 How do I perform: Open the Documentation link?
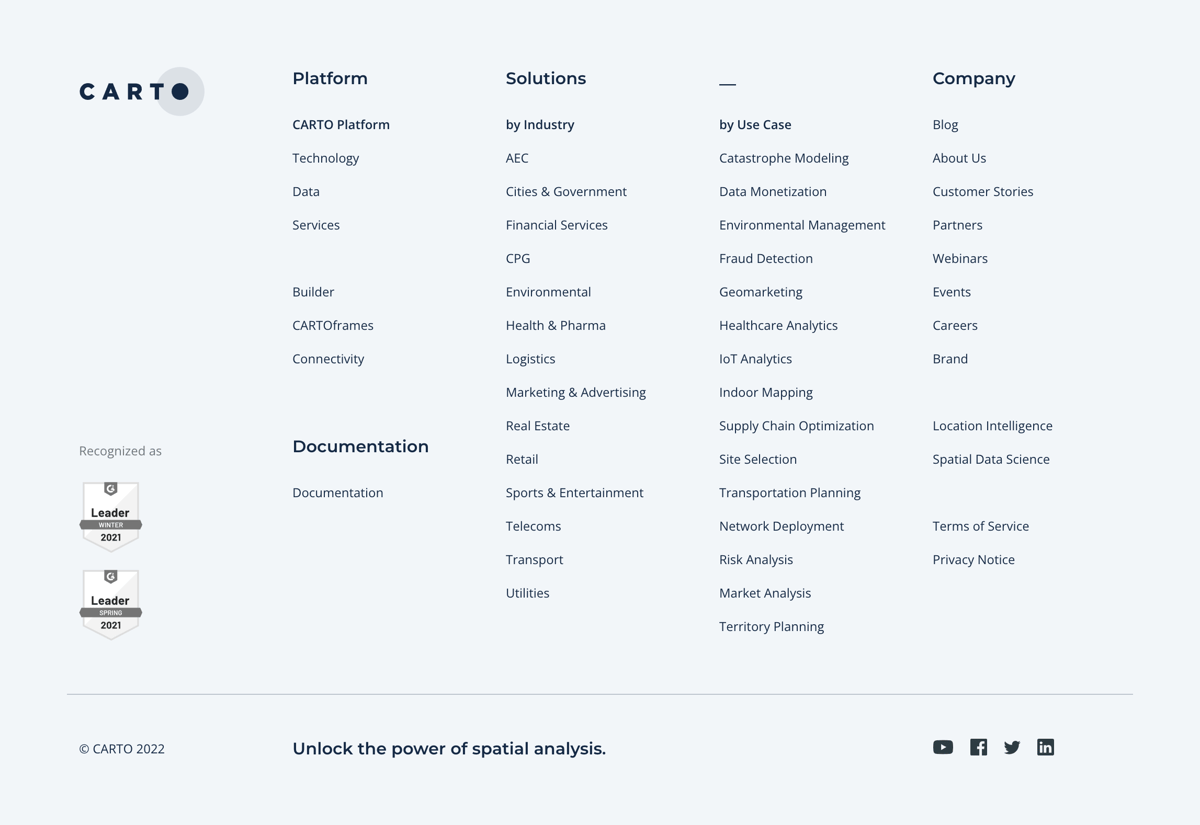pos(337,492)
